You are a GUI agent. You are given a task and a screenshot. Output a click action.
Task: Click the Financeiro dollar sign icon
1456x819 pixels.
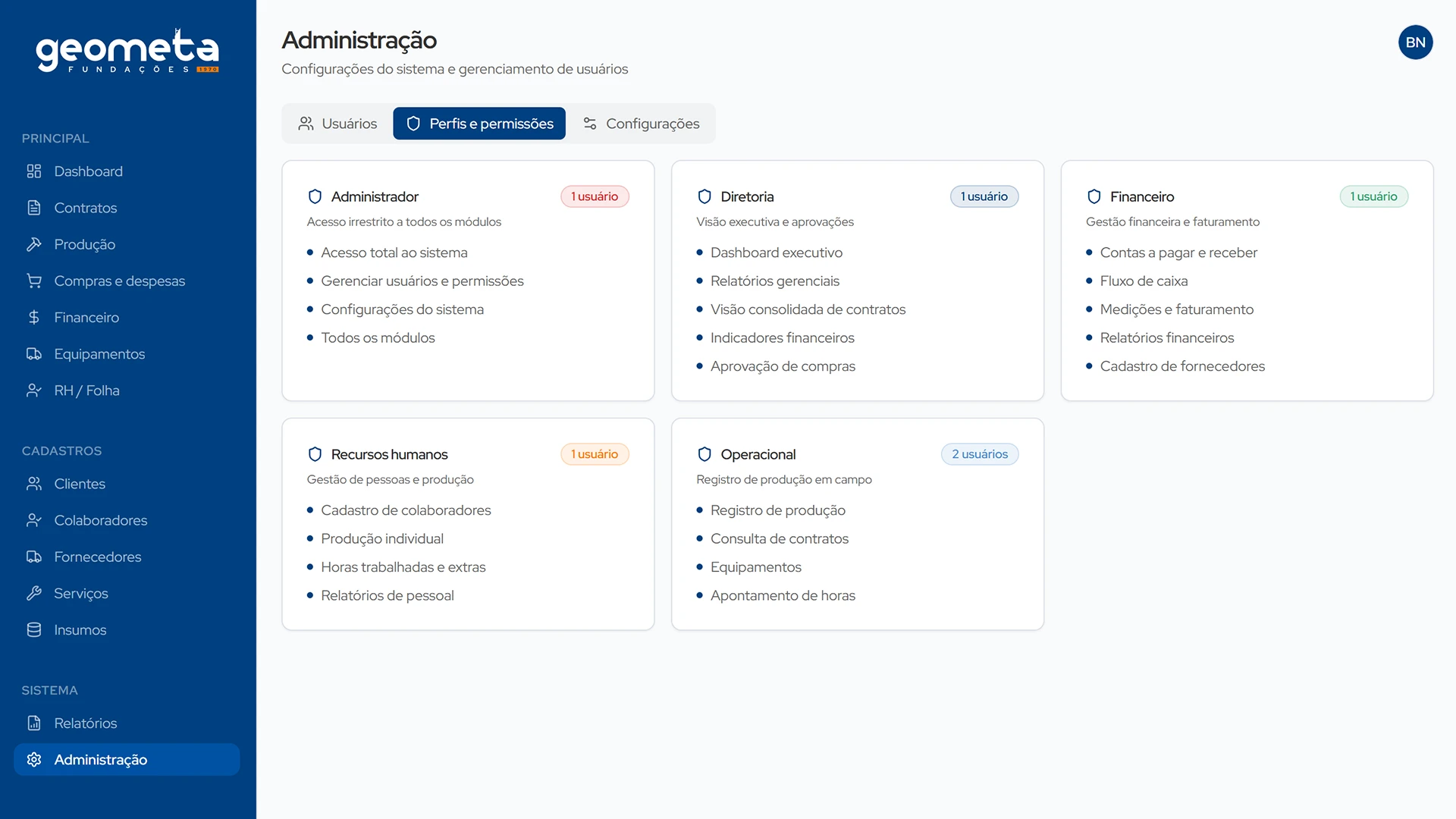(x=34, y=317)
